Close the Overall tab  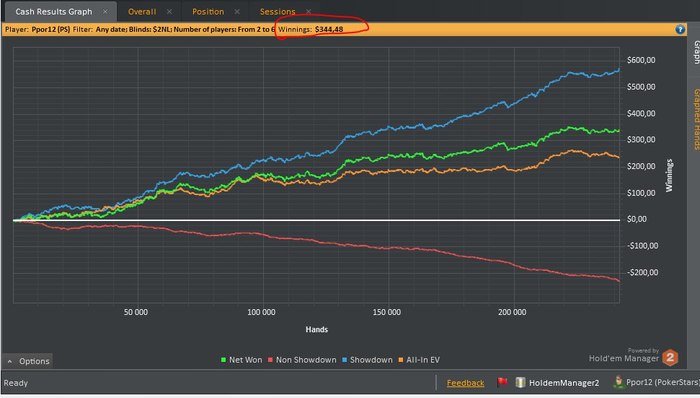[169, 12]
